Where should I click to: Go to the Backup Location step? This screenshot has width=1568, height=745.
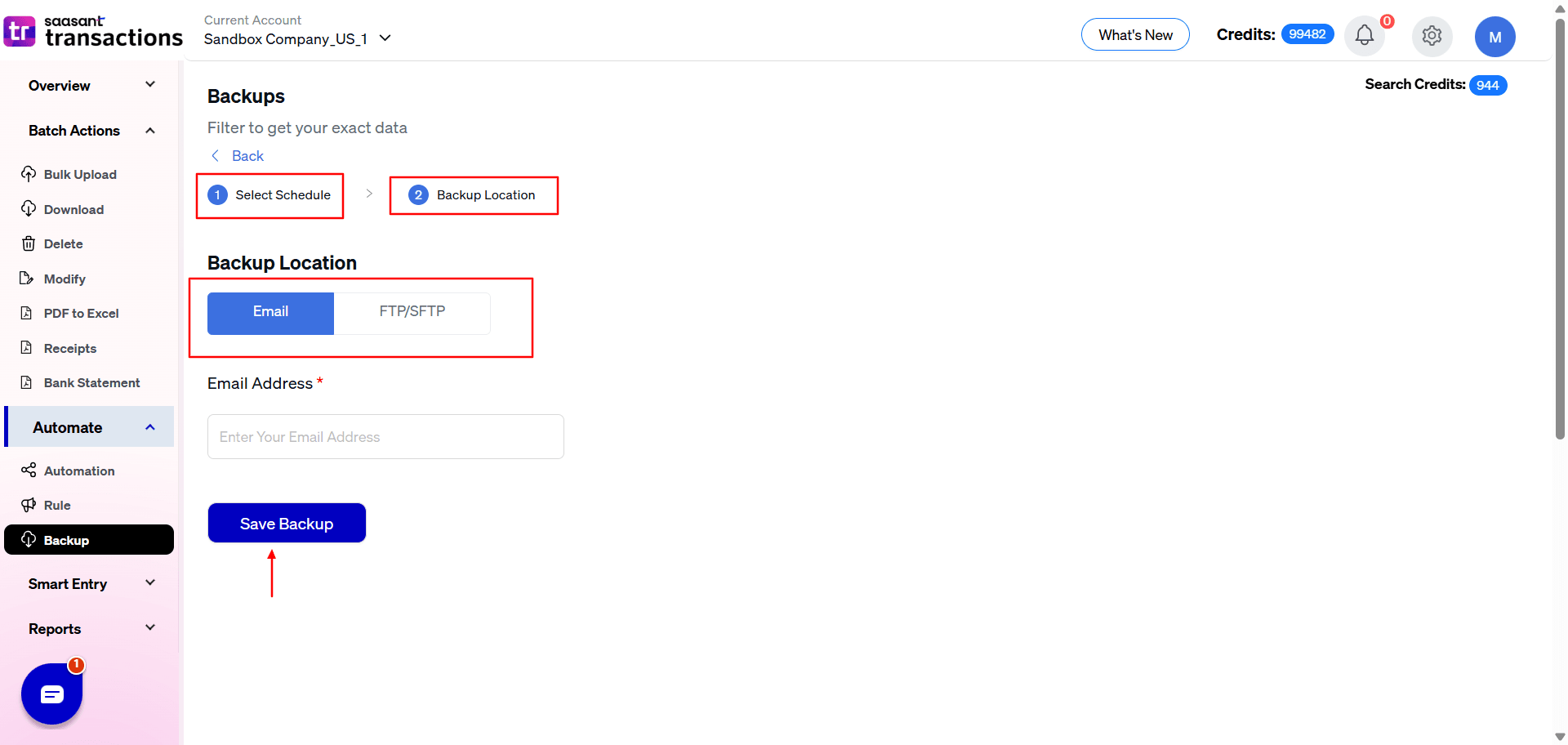(x=472, y=194)
